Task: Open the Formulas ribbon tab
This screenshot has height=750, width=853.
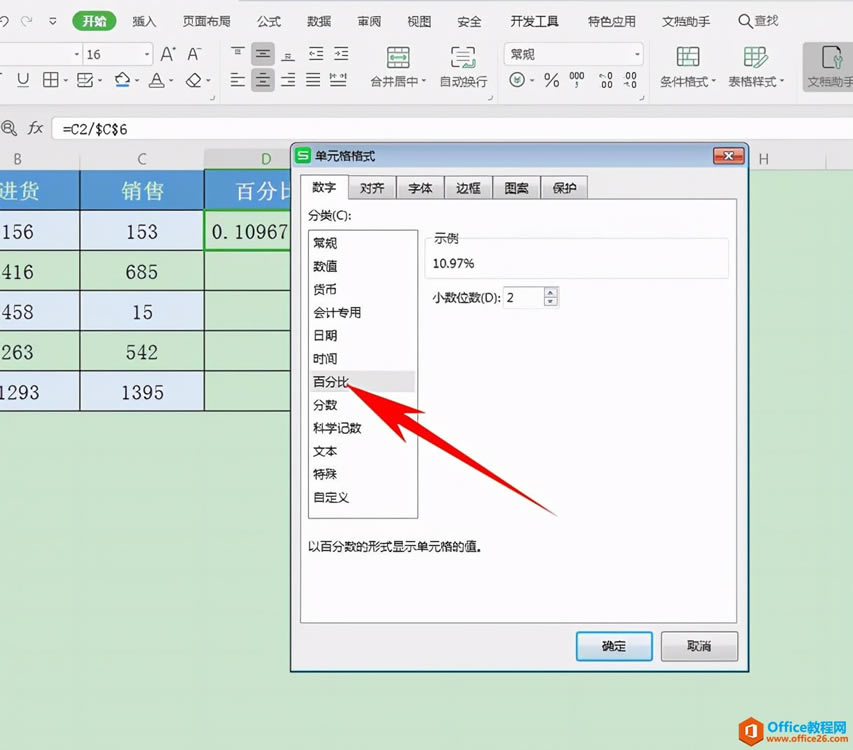Action: point(269,21)
